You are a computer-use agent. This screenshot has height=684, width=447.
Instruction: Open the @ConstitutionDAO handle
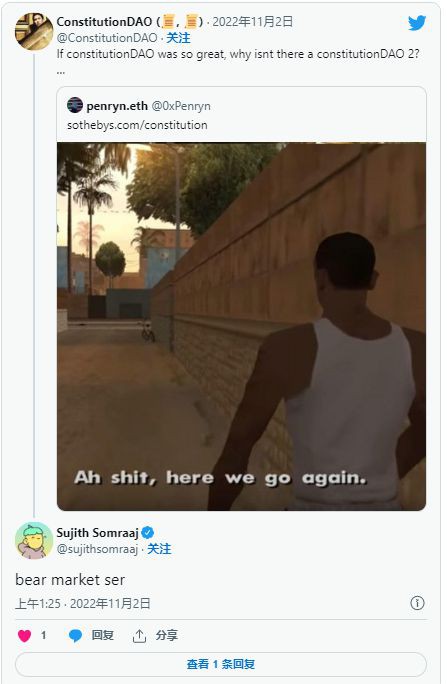pos(107,38)
